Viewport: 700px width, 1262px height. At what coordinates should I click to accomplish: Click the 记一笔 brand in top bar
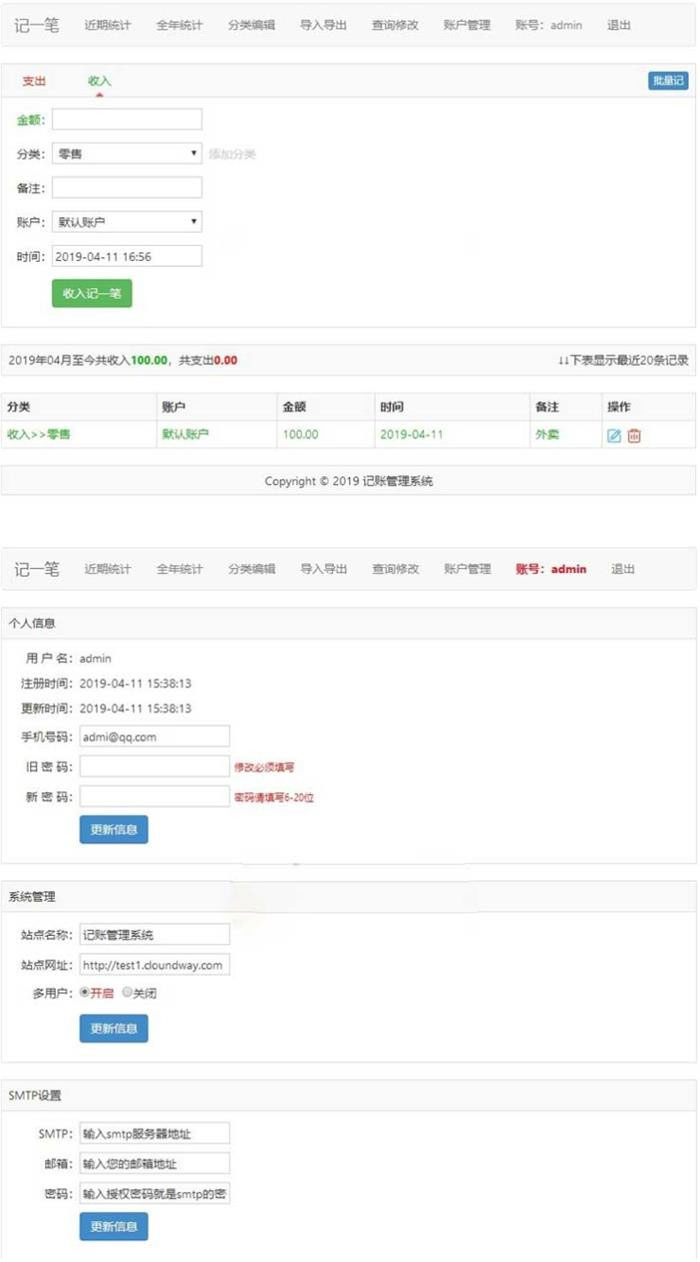(x=37, y=24)
